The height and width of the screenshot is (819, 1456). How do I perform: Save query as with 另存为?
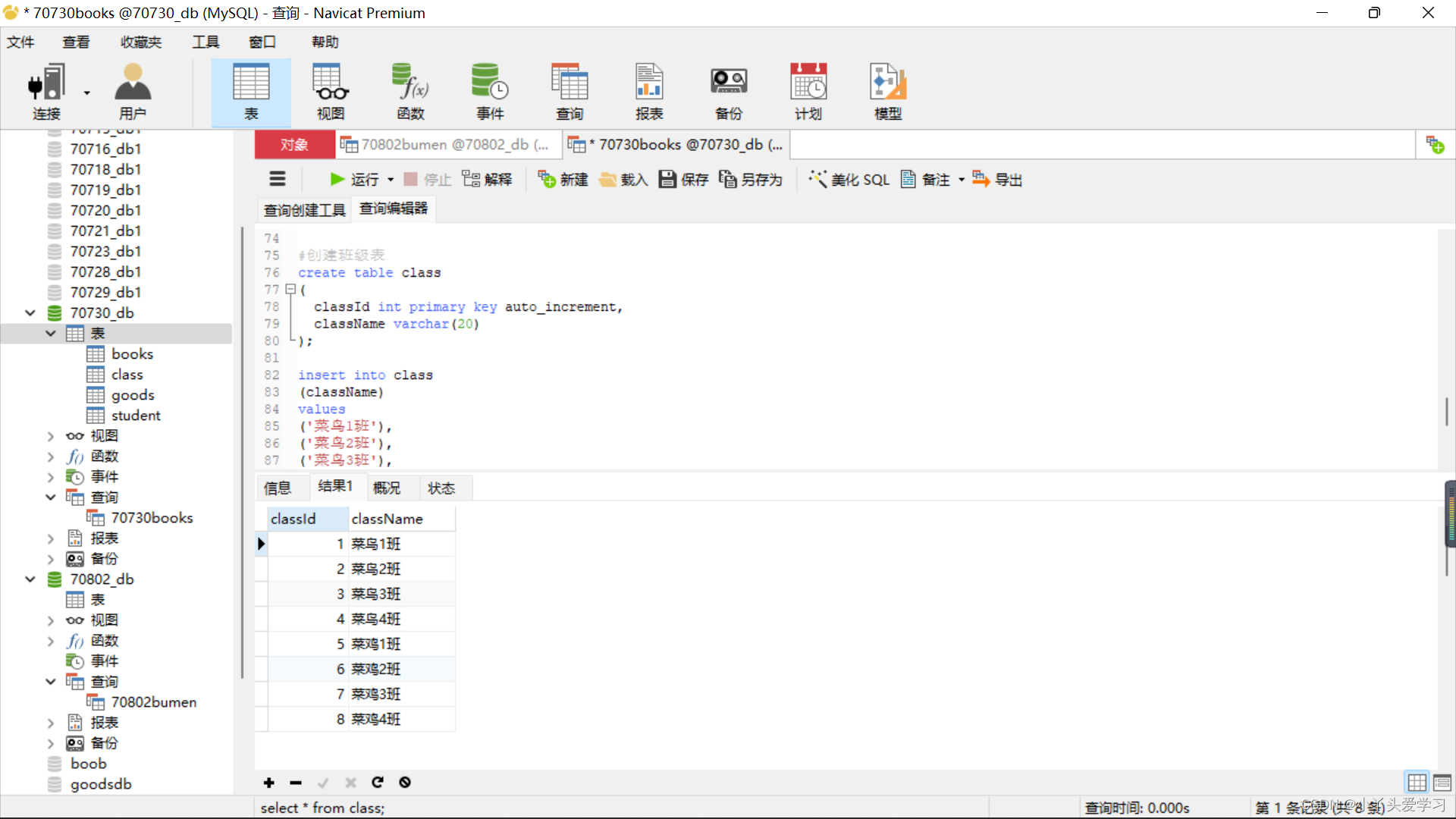click(751, 180)
